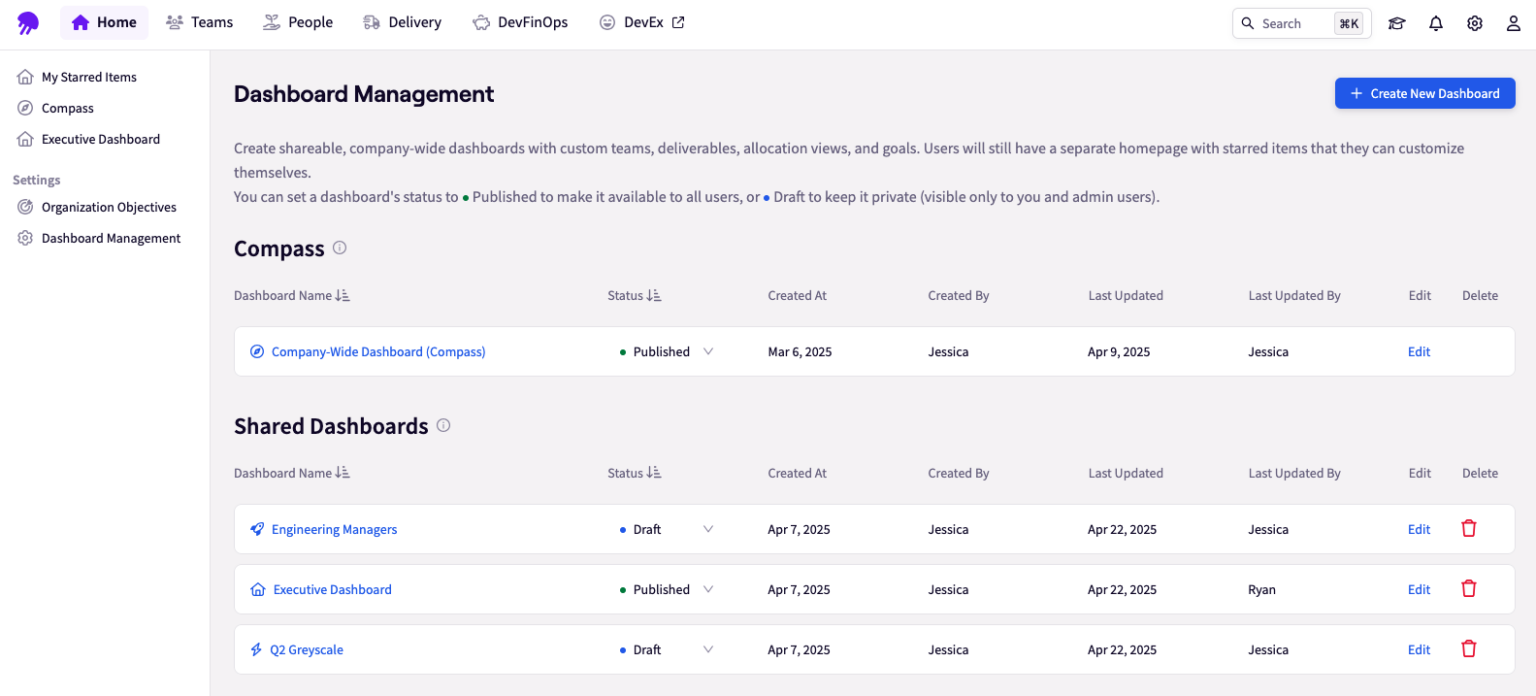
Task: Click the rocket icon beside Engineering Managers
Action: pyautogui.click(x=258, y=529)
